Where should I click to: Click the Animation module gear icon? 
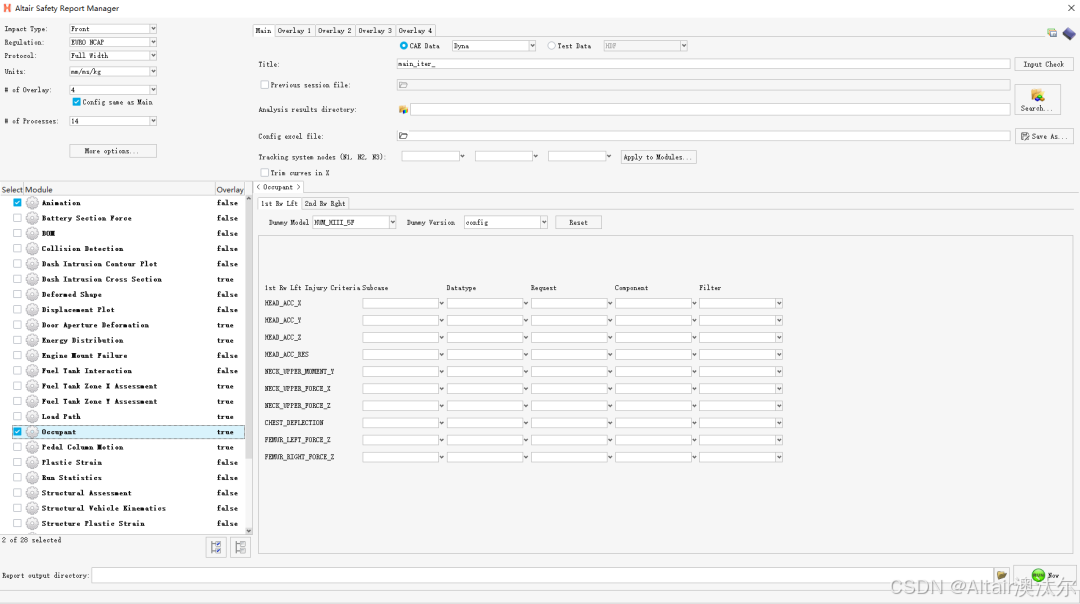[x=32, y=203]
